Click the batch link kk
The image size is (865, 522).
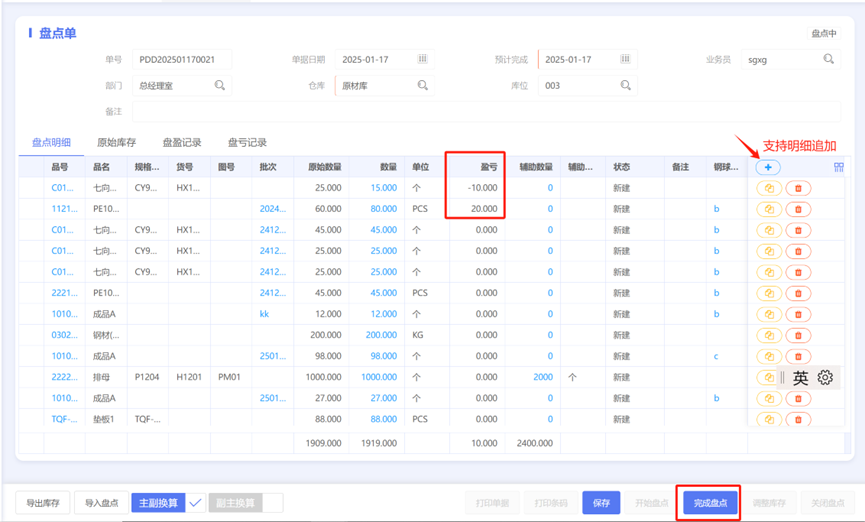264,314
